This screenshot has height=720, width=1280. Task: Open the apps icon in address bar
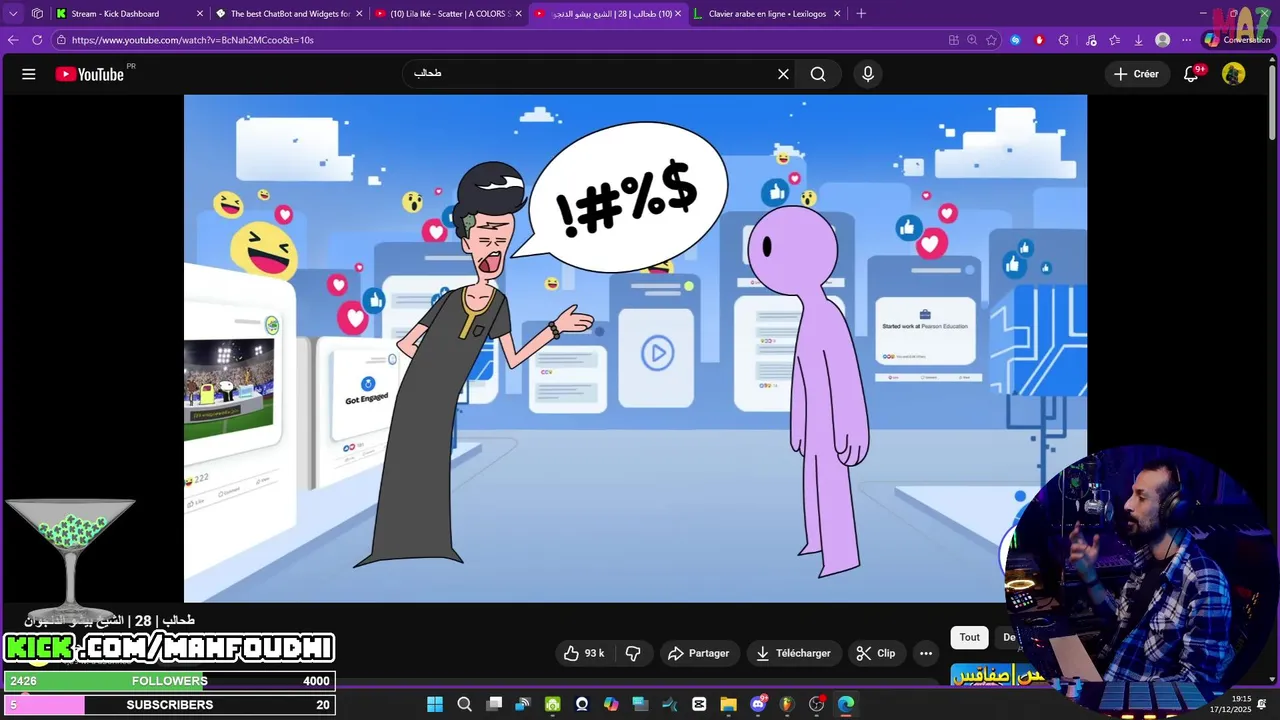(953, 40)
